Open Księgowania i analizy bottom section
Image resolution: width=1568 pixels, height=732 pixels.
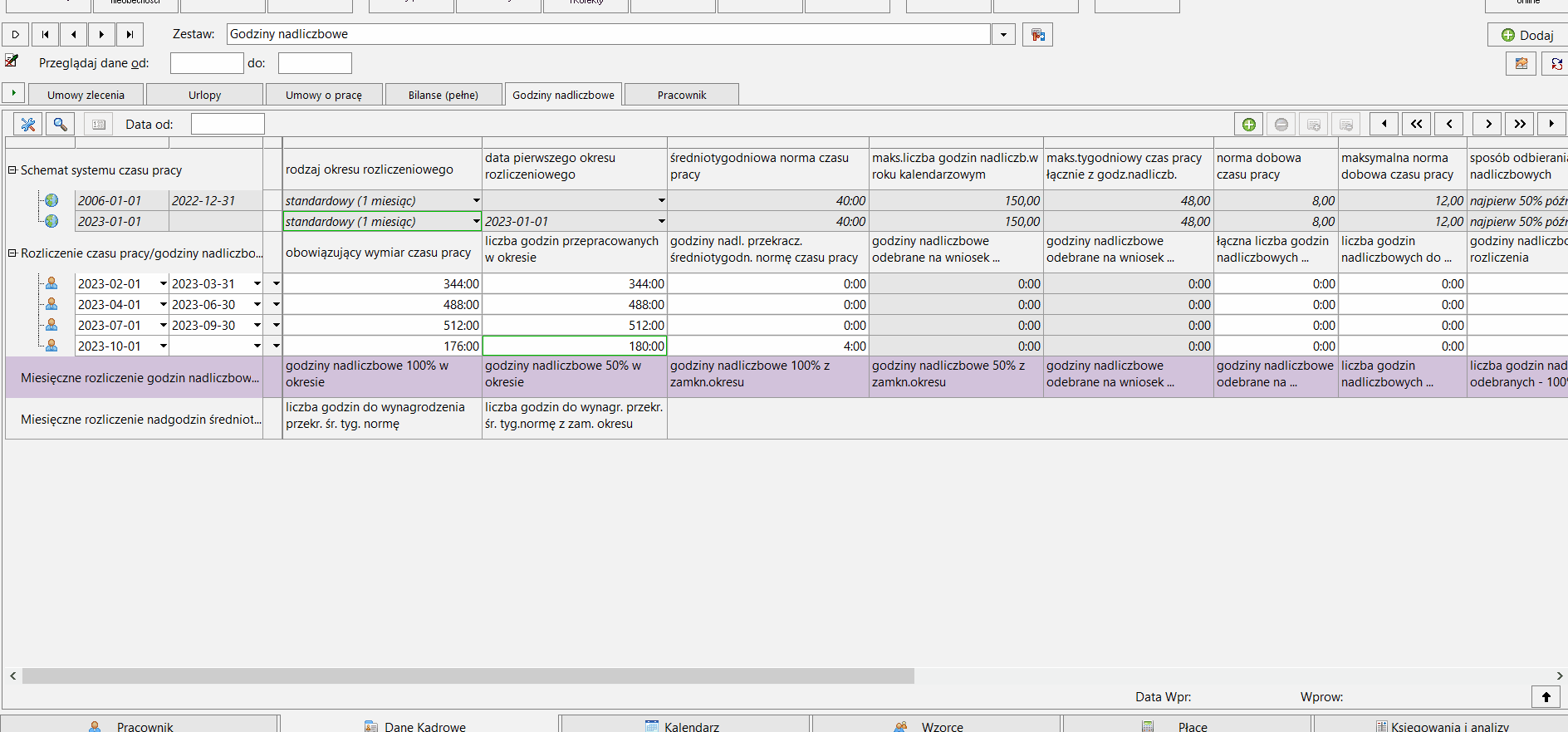[1441, 725]
